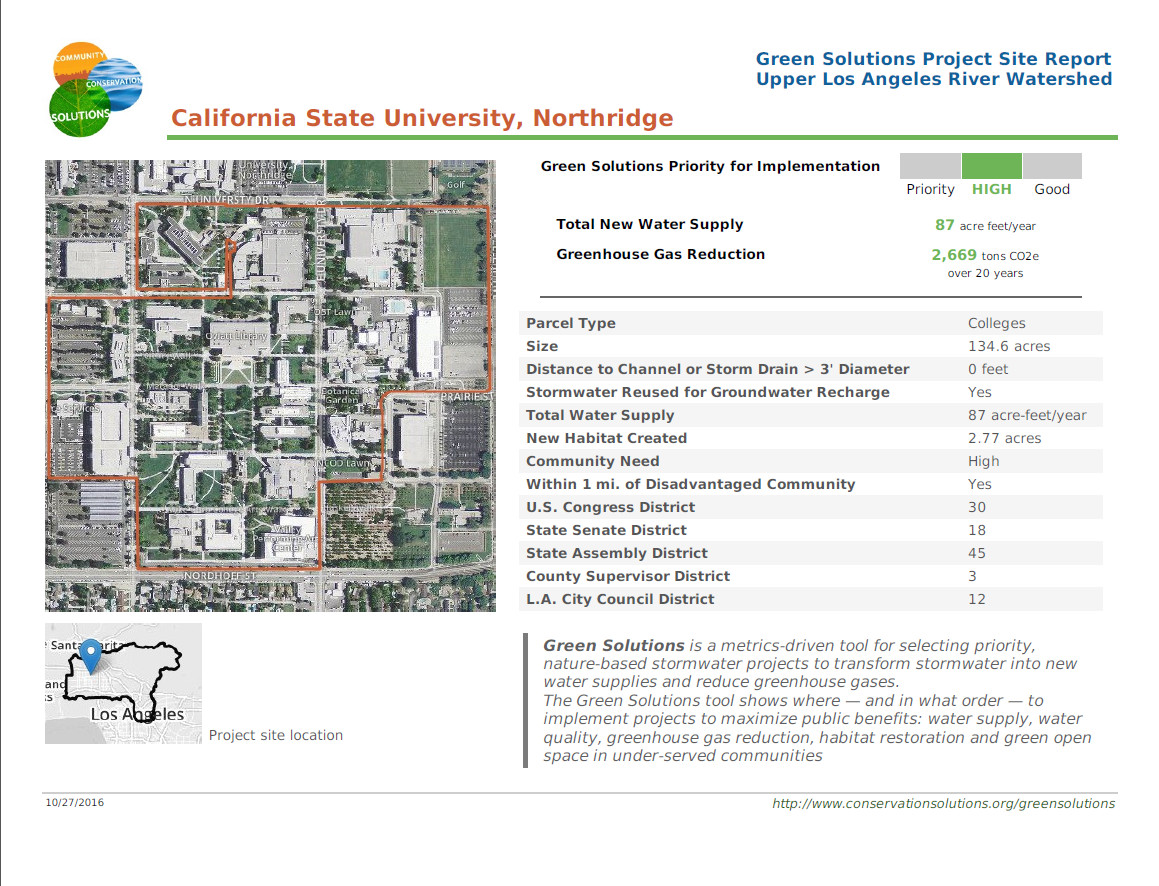Click Stormwater Reused for Groundwater Recharge label
Image resolution: width=1159 pixels, height=886 pixels.
click(707, 392)
